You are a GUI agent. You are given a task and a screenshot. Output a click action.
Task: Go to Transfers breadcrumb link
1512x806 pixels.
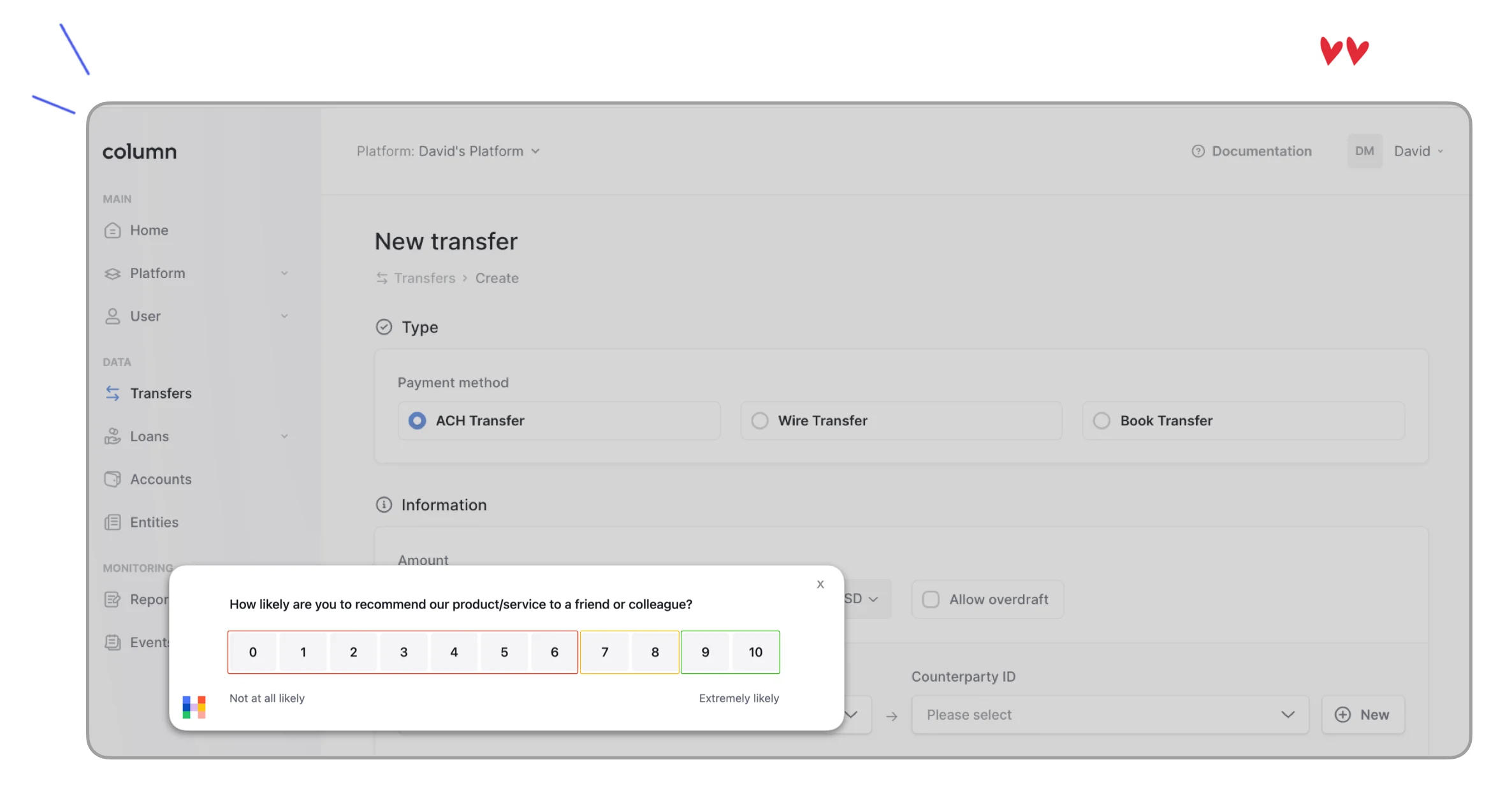pos(425,278)
